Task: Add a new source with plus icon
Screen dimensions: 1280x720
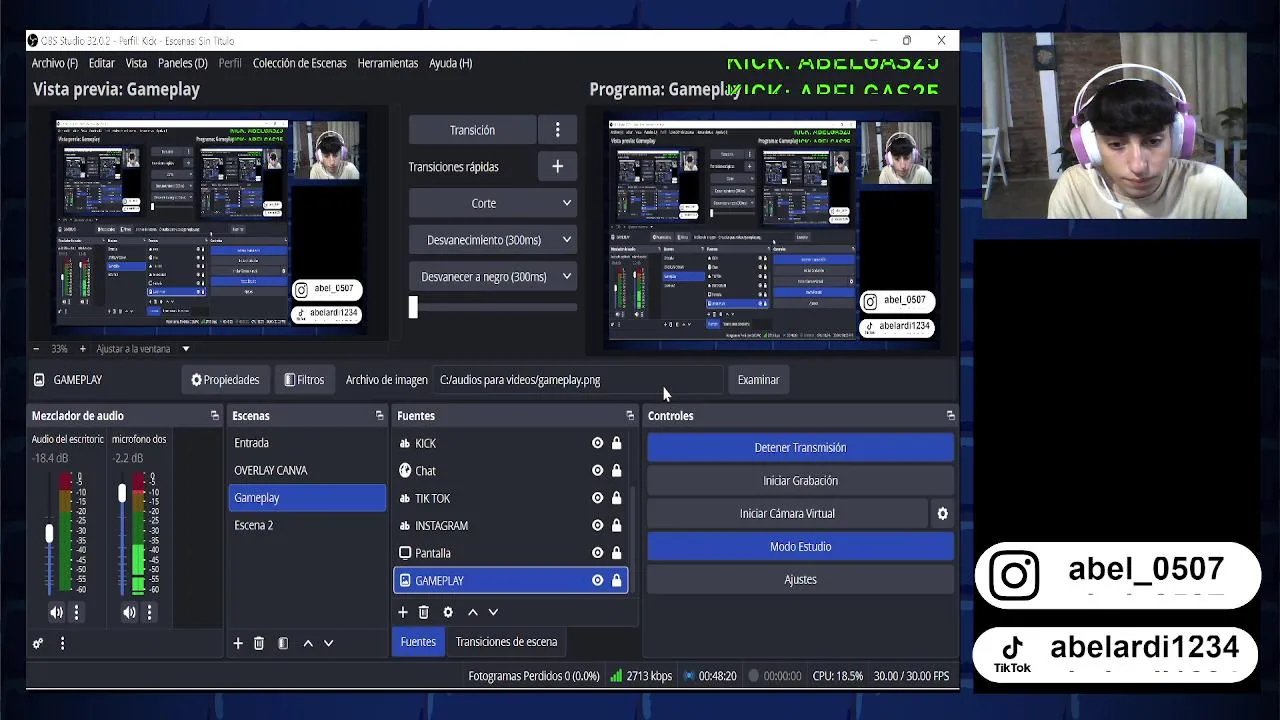Action: (x=403, y=612)
